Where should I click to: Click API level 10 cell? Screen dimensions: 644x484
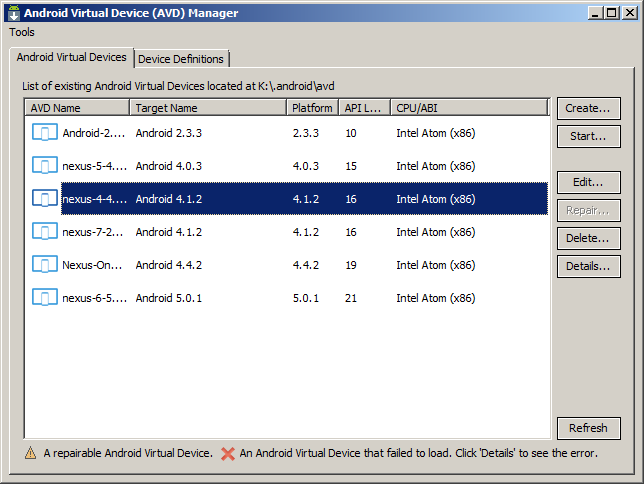point(351,133)
